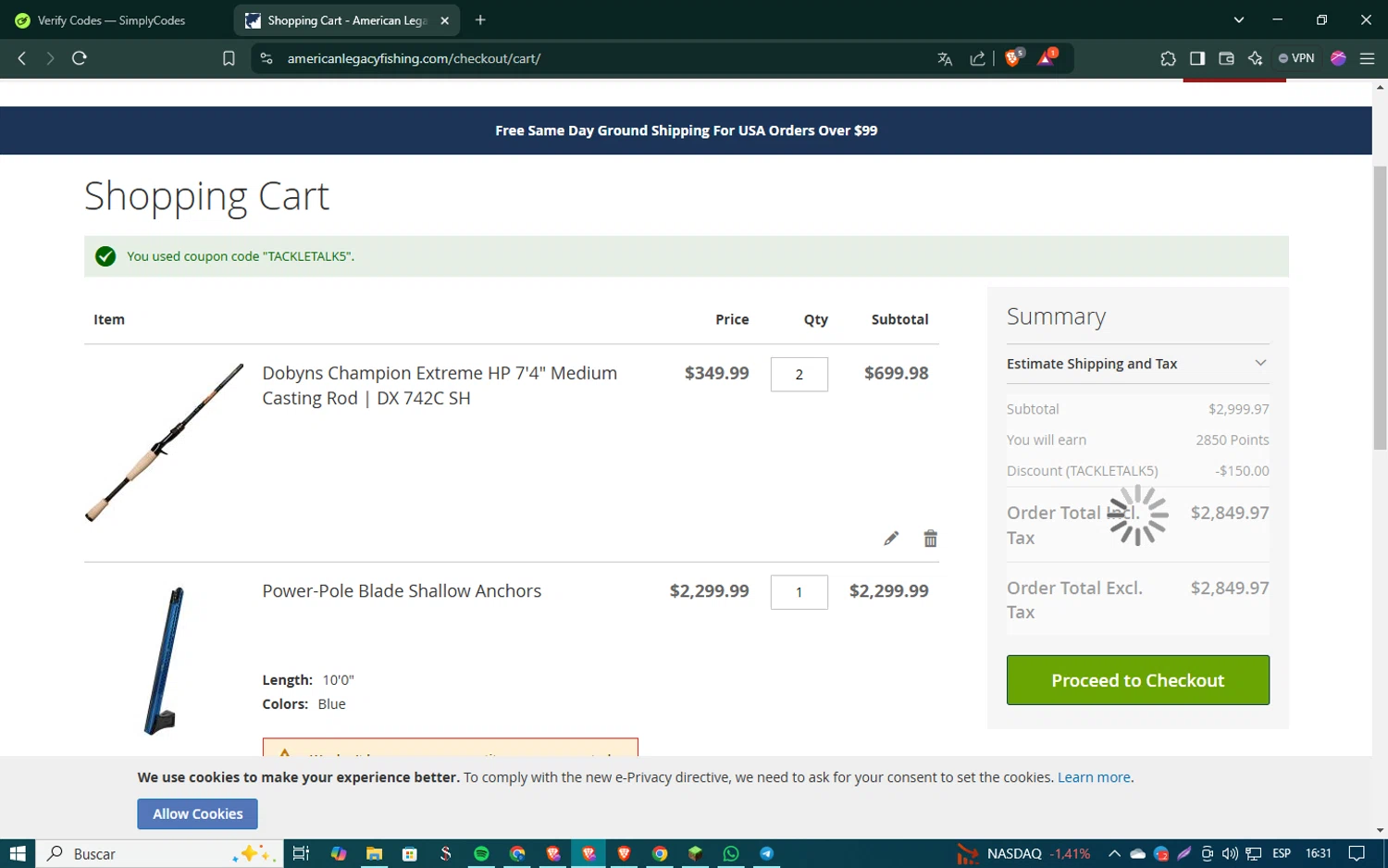This screenshot has height=868, width=1388.
Task: Open Task View in the taskbar
Action: click(301, 853)
